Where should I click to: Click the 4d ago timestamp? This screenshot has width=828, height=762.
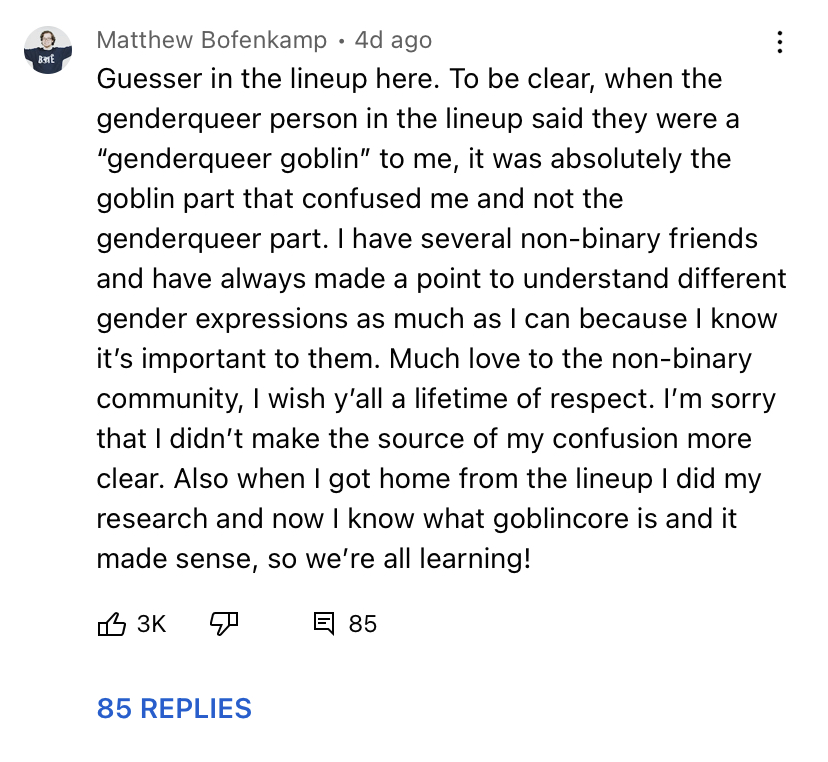pos(393,40)
